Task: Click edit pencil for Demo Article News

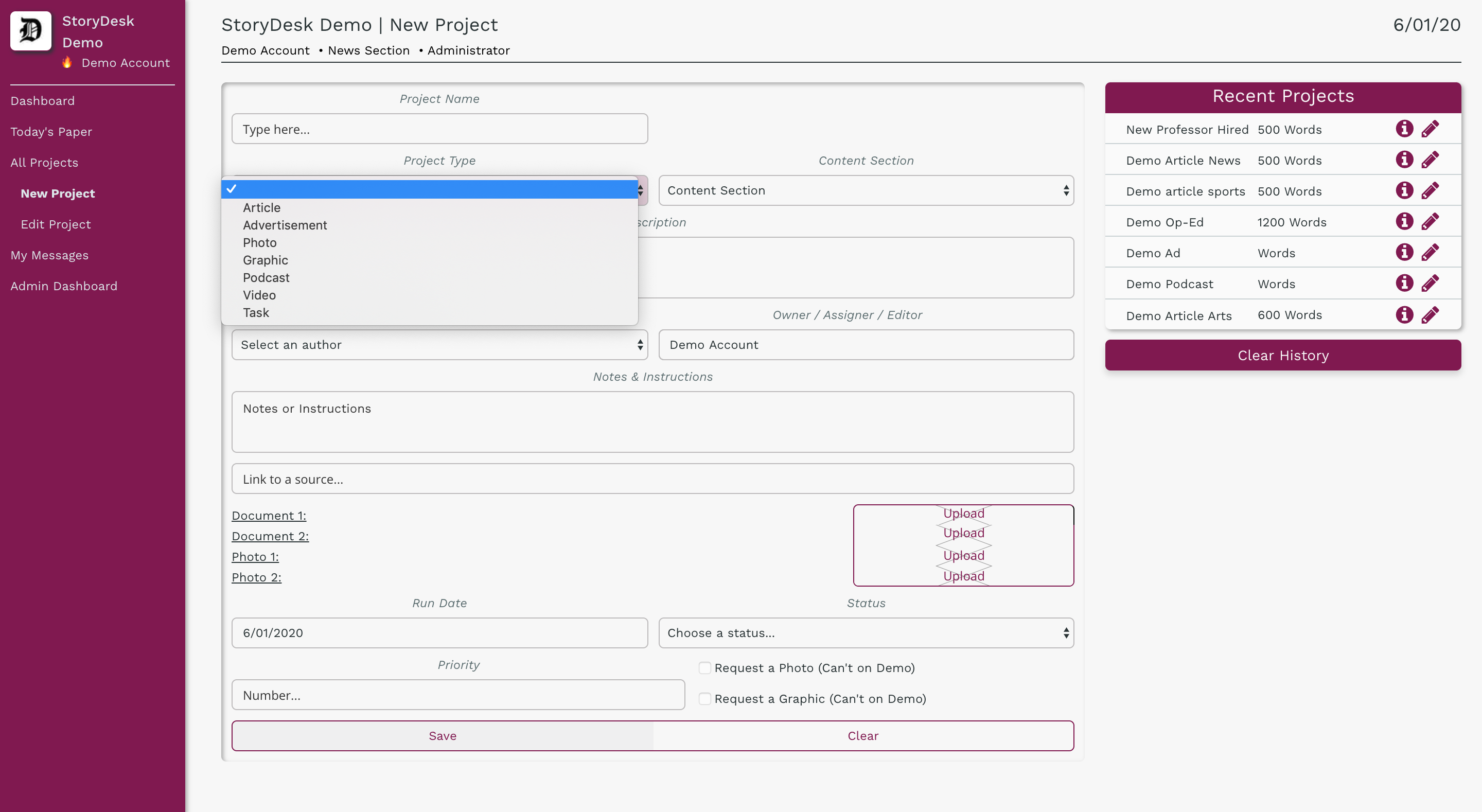Action: [1430, 160]
